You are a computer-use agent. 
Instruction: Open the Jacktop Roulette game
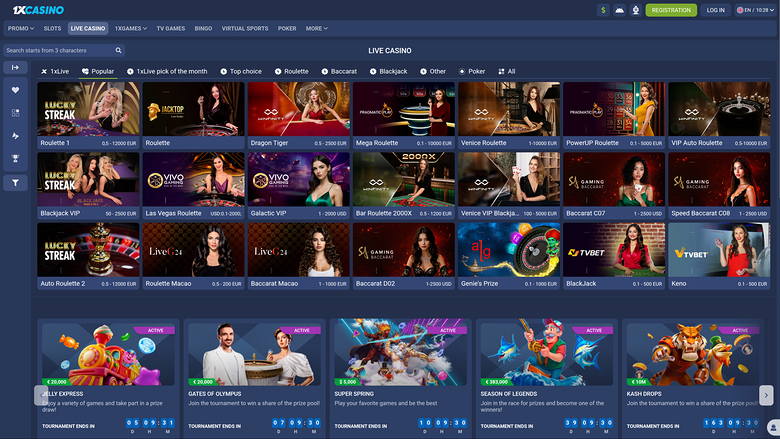click(x=194, y=115)
